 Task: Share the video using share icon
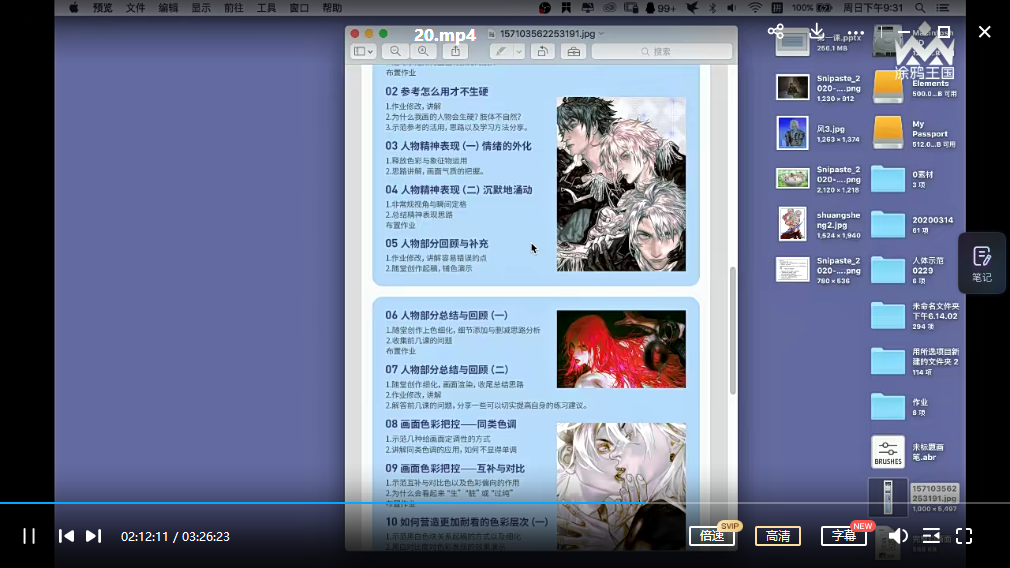[x=776, y=32]
